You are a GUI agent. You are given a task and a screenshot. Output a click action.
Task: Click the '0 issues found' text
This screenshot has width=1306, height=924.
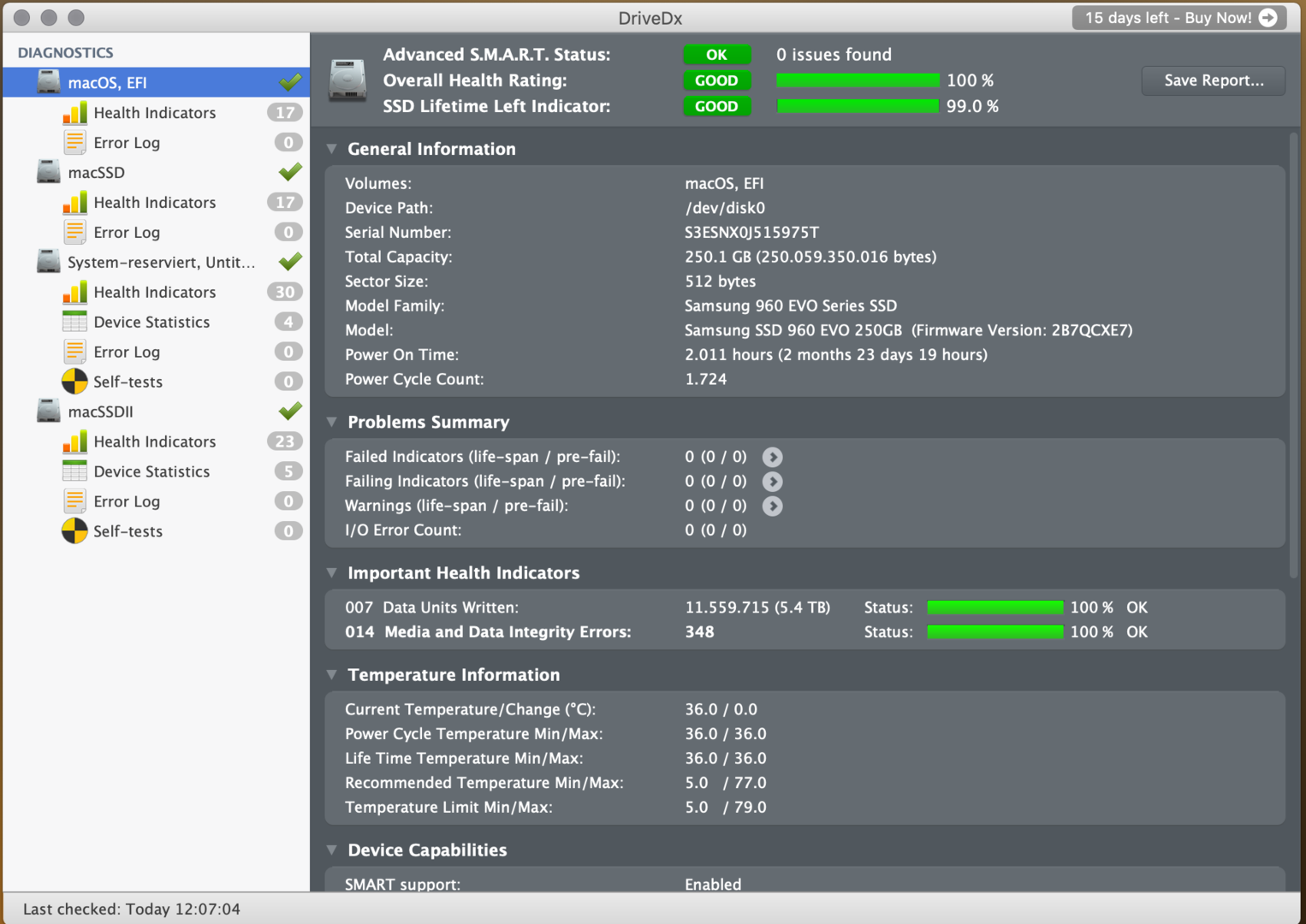[x=834, y=55]
